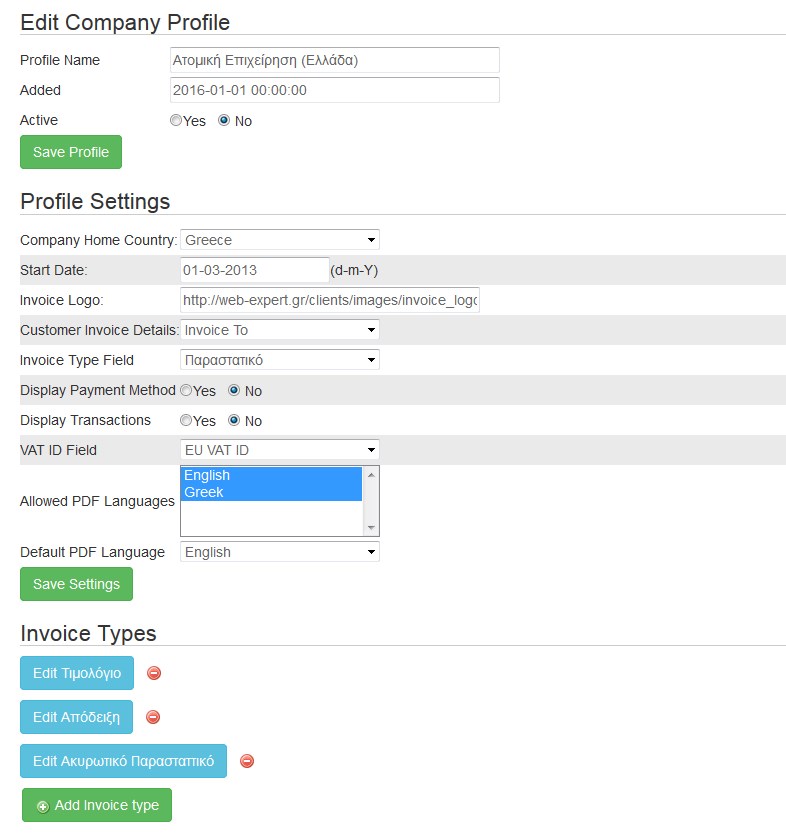Select Greek in Allowed PDF Languages list
786x839 pixels.
pos(272,492)
